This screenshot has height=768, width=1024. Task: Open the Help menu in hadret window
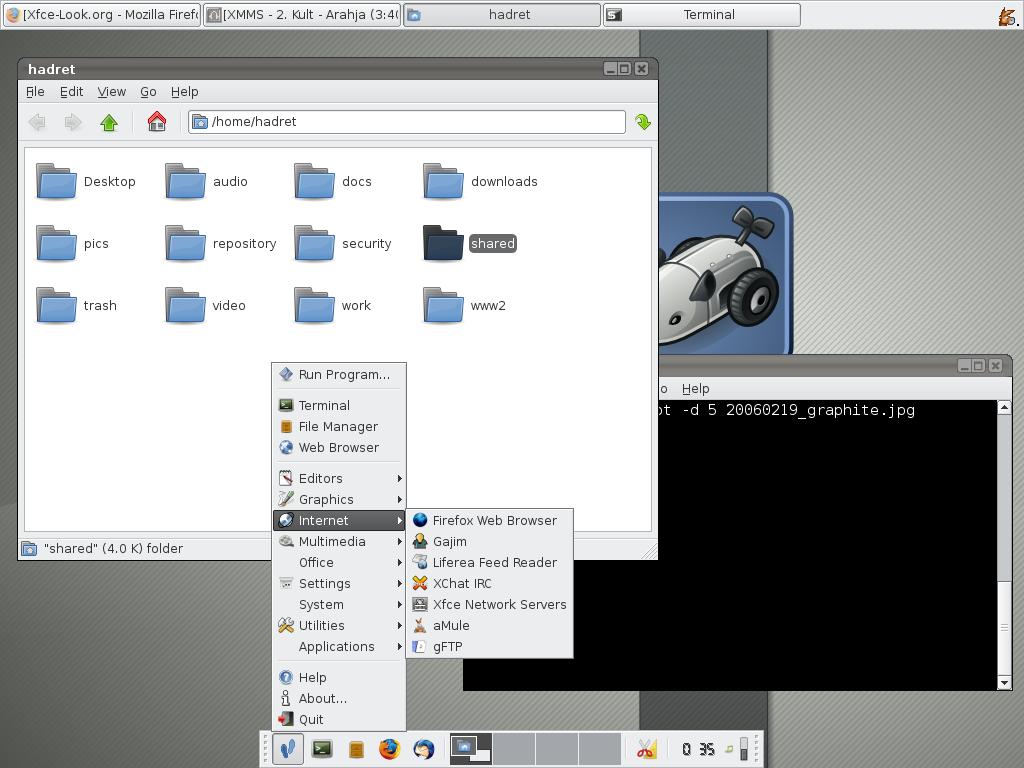(x=185, y=91)
